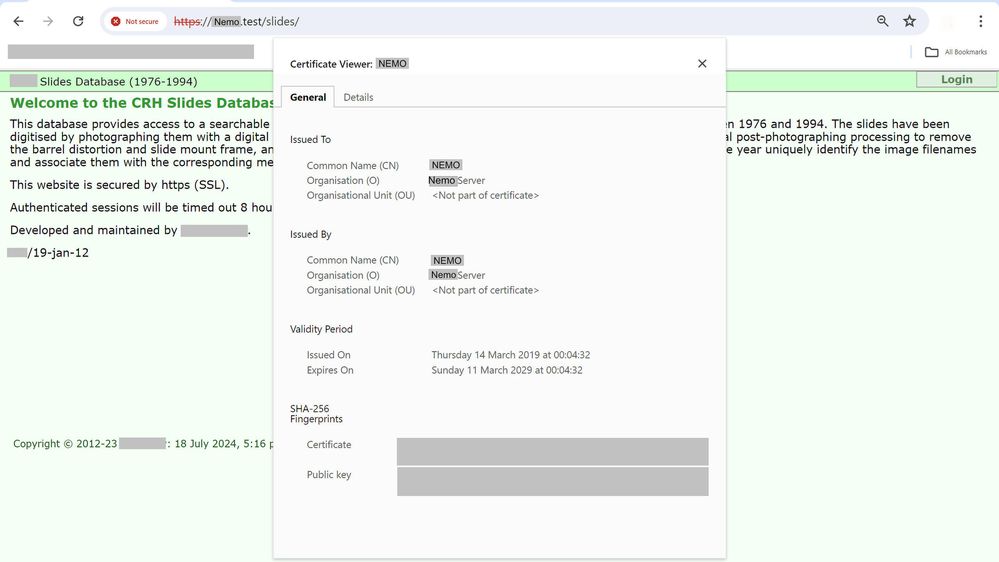
Task: Close the Certificate Viewer dialog
Action: click(x=702, y=64)
